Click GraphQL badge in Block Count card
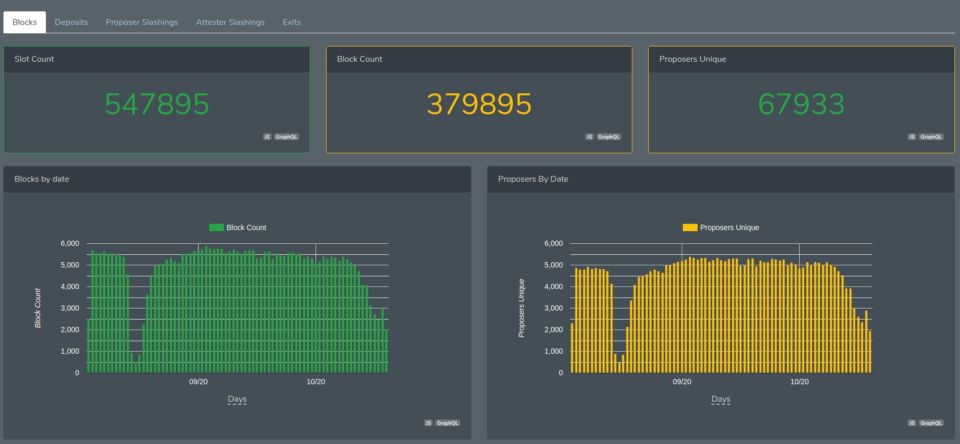Image resolution: width=960 pixels, height=444 pixels. (609, 137)
